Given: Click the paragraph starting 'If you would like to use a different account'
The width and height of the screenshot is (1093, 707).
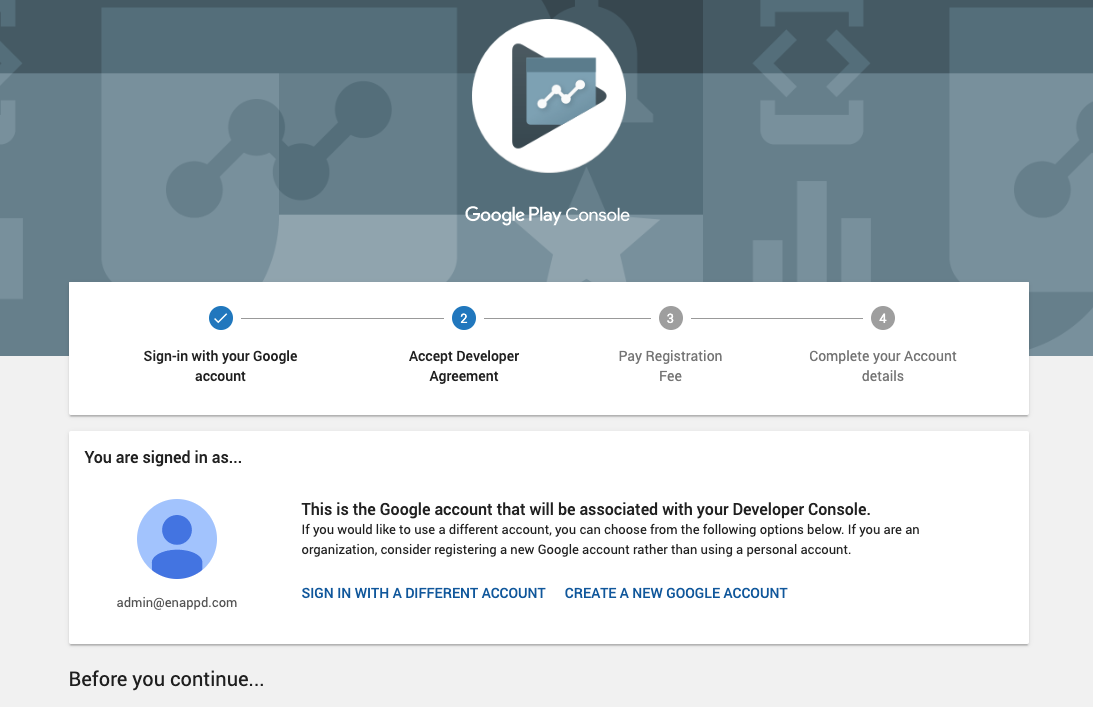Looking at the screenshot, I should point(610,540).
